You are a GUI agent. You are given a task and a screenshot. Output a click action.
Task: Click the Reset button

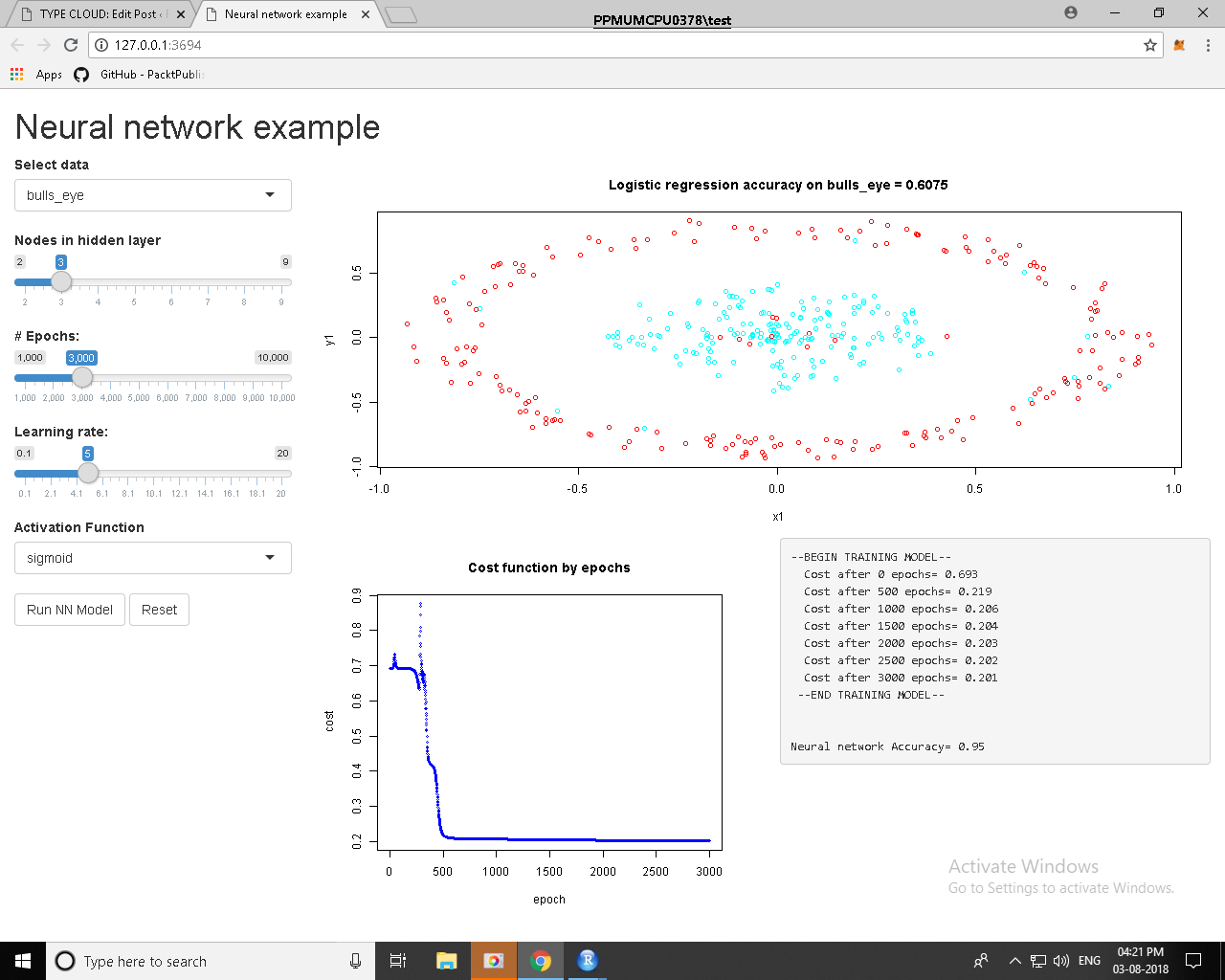(x=159, y=610)
